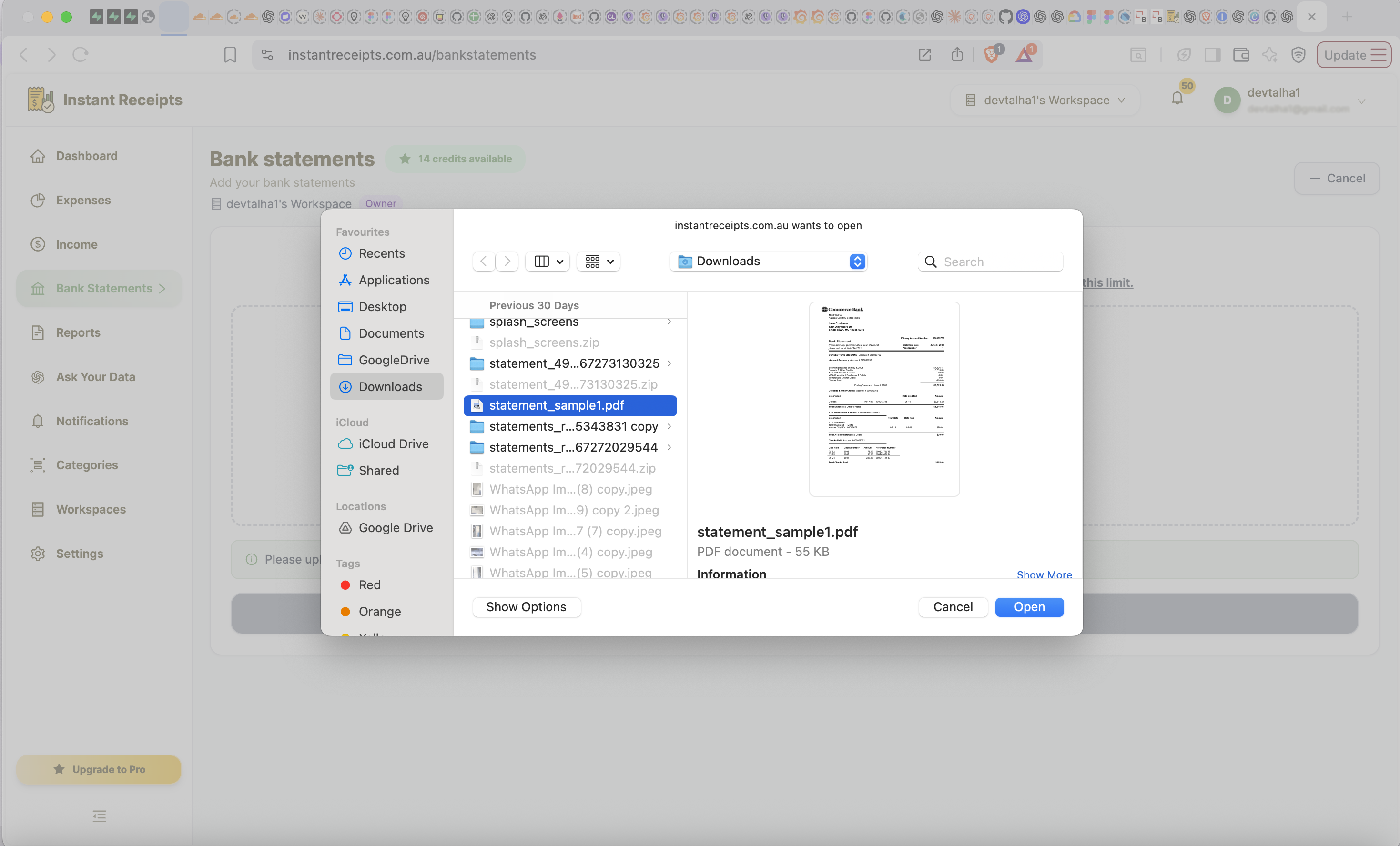1400x846 pixels.
Task: Click the statement_sample1.pdf preview thumbnail
Action: tap(884, 399)
